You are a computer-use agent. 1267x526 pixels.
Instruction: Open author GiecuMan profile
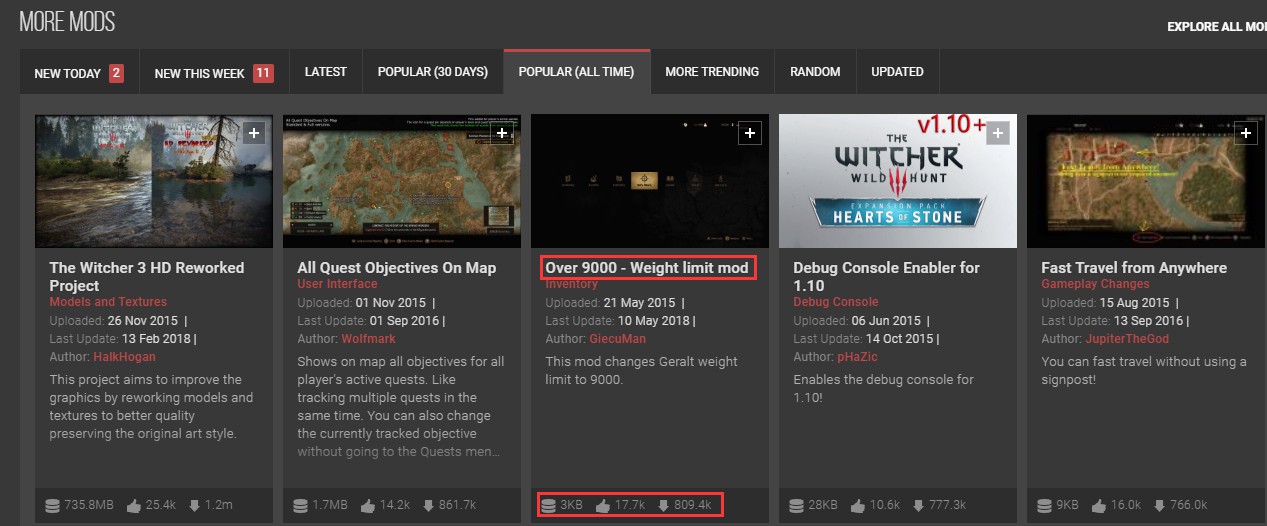(x=618, y=339)
